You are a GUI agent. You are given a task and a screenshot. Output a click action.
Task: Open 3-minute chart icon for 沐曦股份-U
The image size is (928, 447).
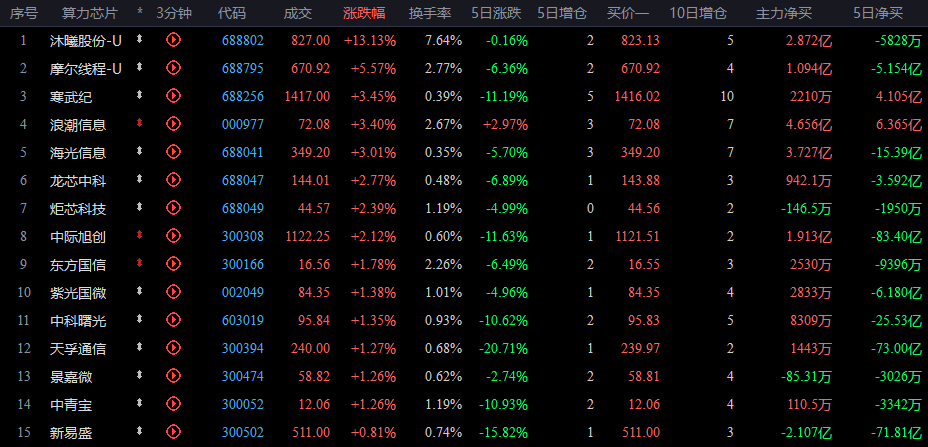click(173, 40)
